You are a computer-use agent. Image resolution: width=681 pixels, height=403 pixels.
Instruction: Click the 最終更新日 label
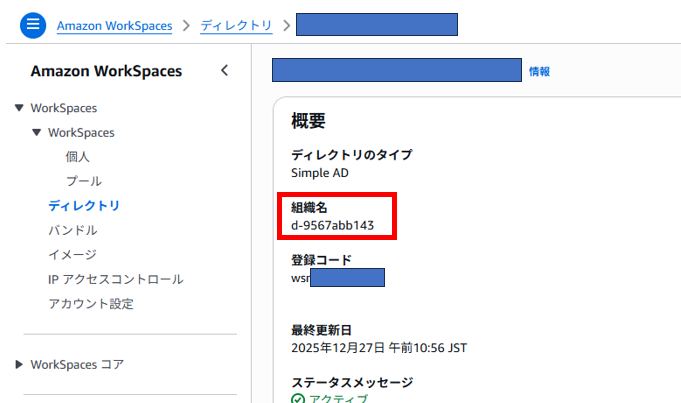[x=321, y=330]
